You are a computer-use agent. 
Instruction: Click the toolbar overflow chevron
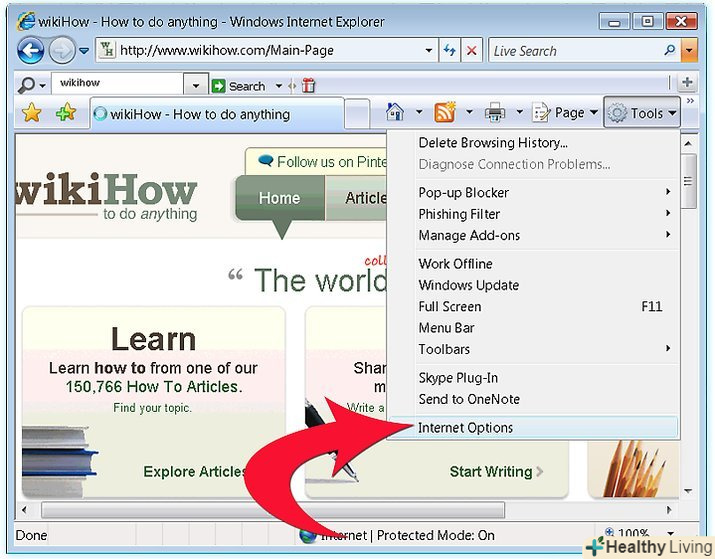click(x=690, y=101)
